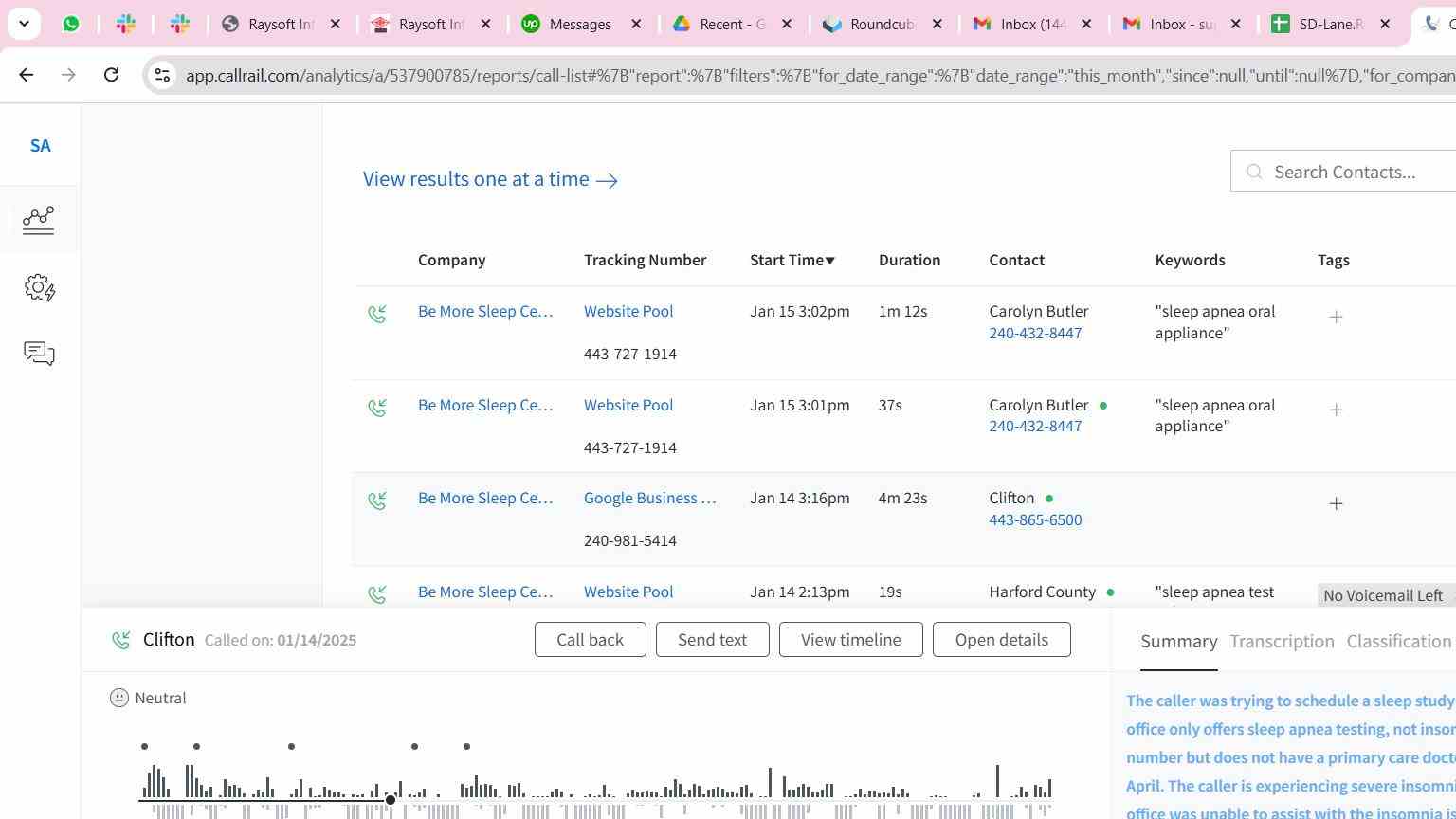
Task: Click the View timeline button
Action: pyautogui.click(x=850, y=640)
